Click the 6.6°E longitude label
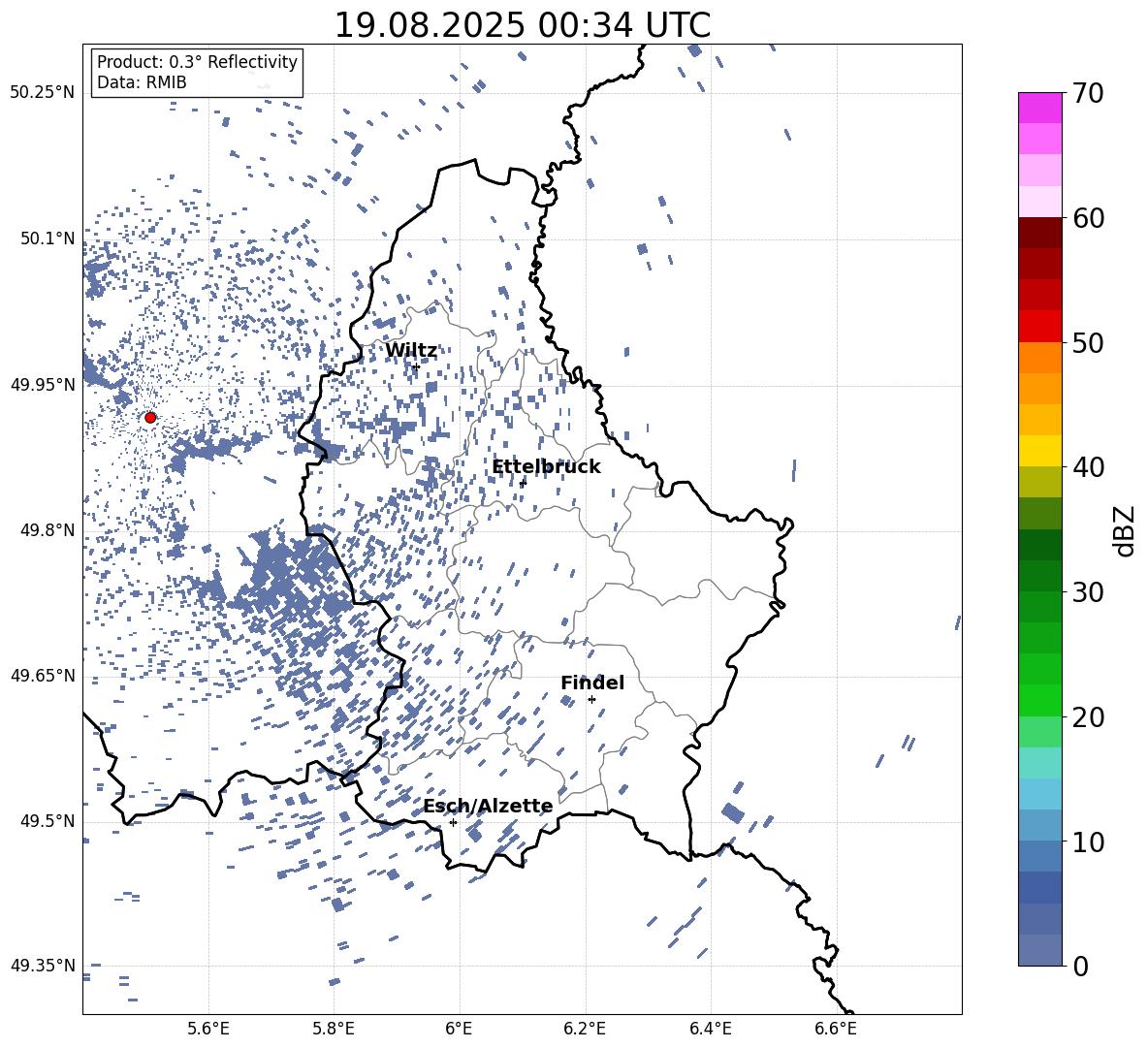1148x1048 pixels. point(836,1029)
